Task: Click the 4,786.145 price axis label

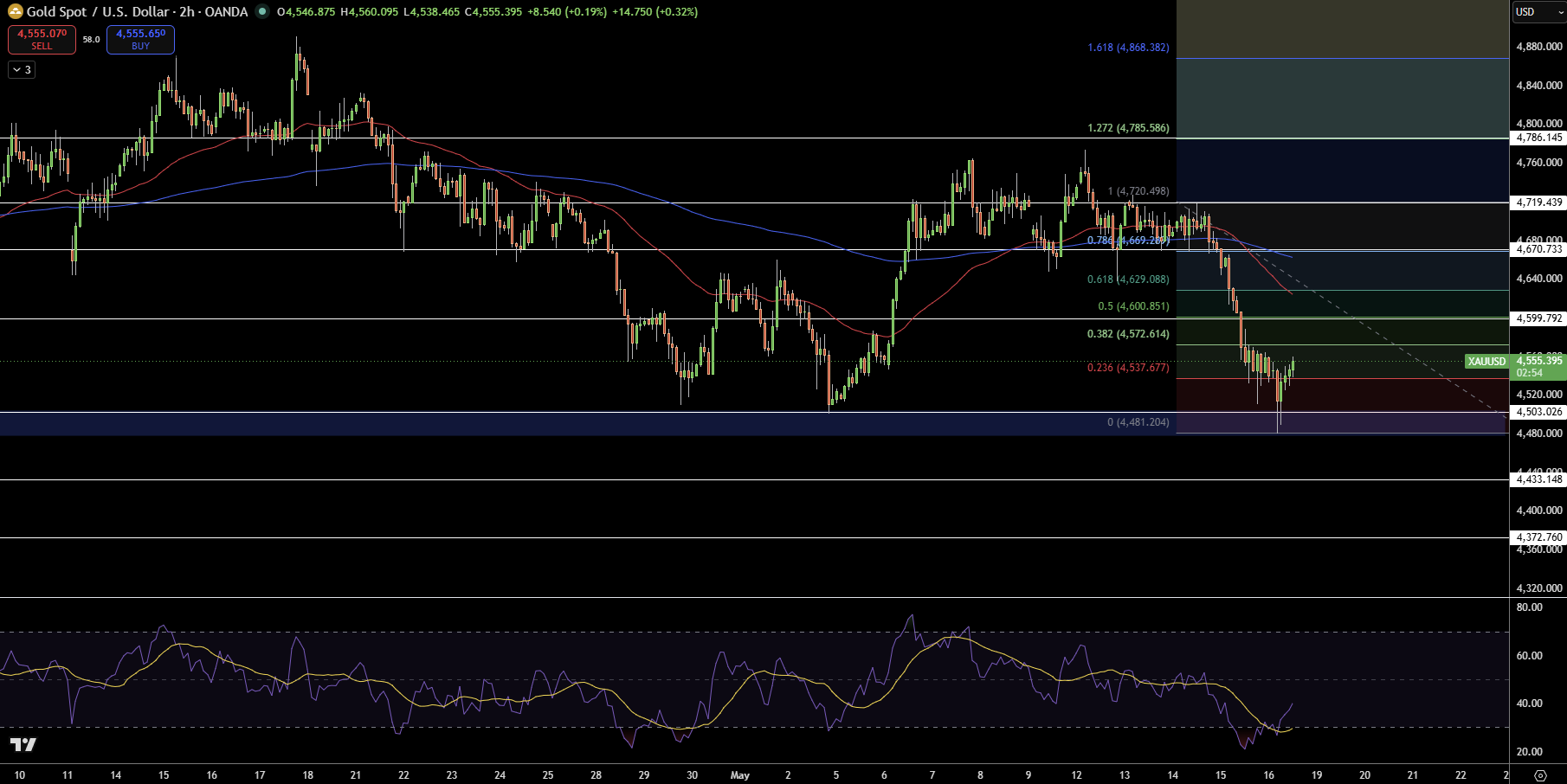Action: click(x=1539, y=138)
